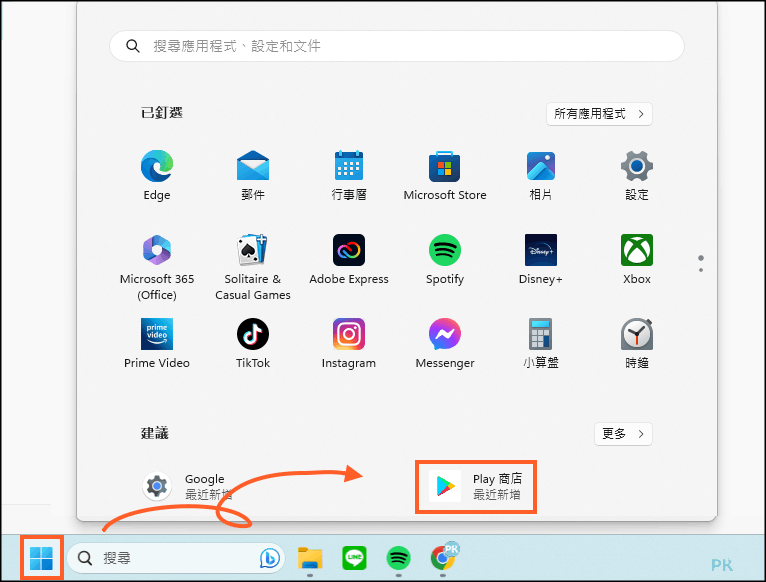
Task: Launch the 郵件 mail app
Action: [253, 174]
